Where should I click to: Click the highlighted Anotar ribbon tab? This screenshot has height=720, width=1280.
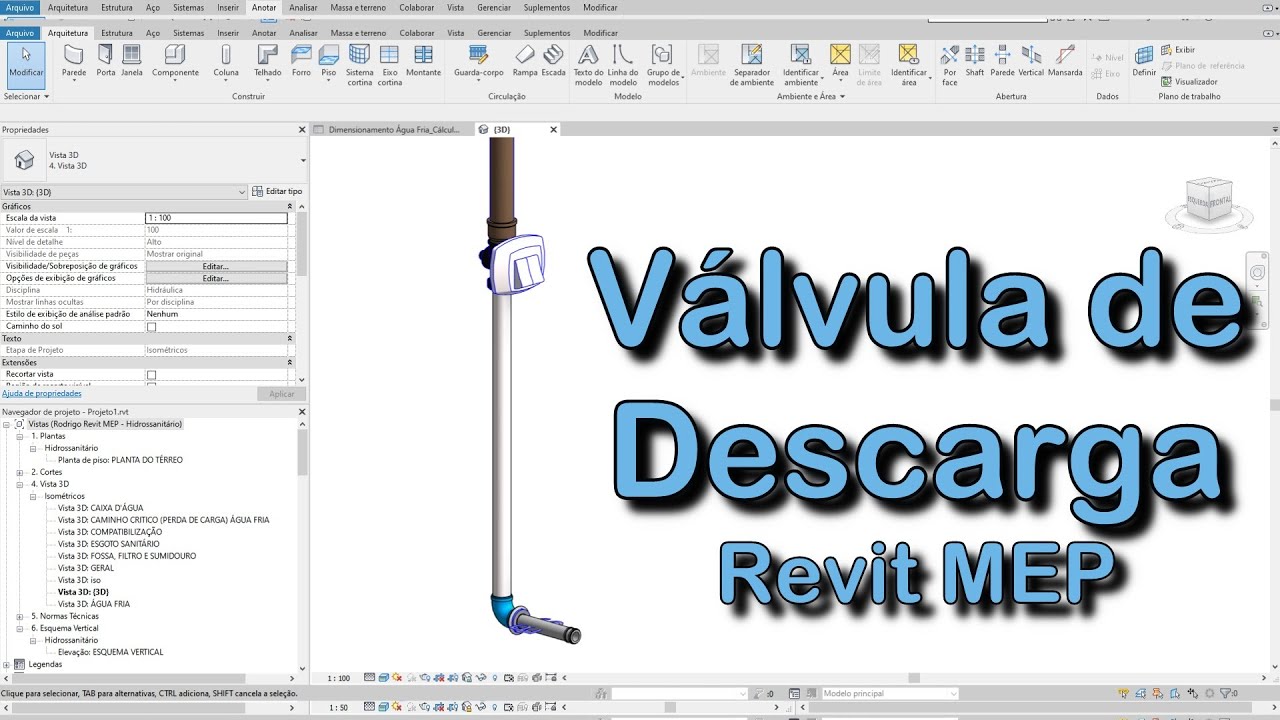[x=264, y=7]
